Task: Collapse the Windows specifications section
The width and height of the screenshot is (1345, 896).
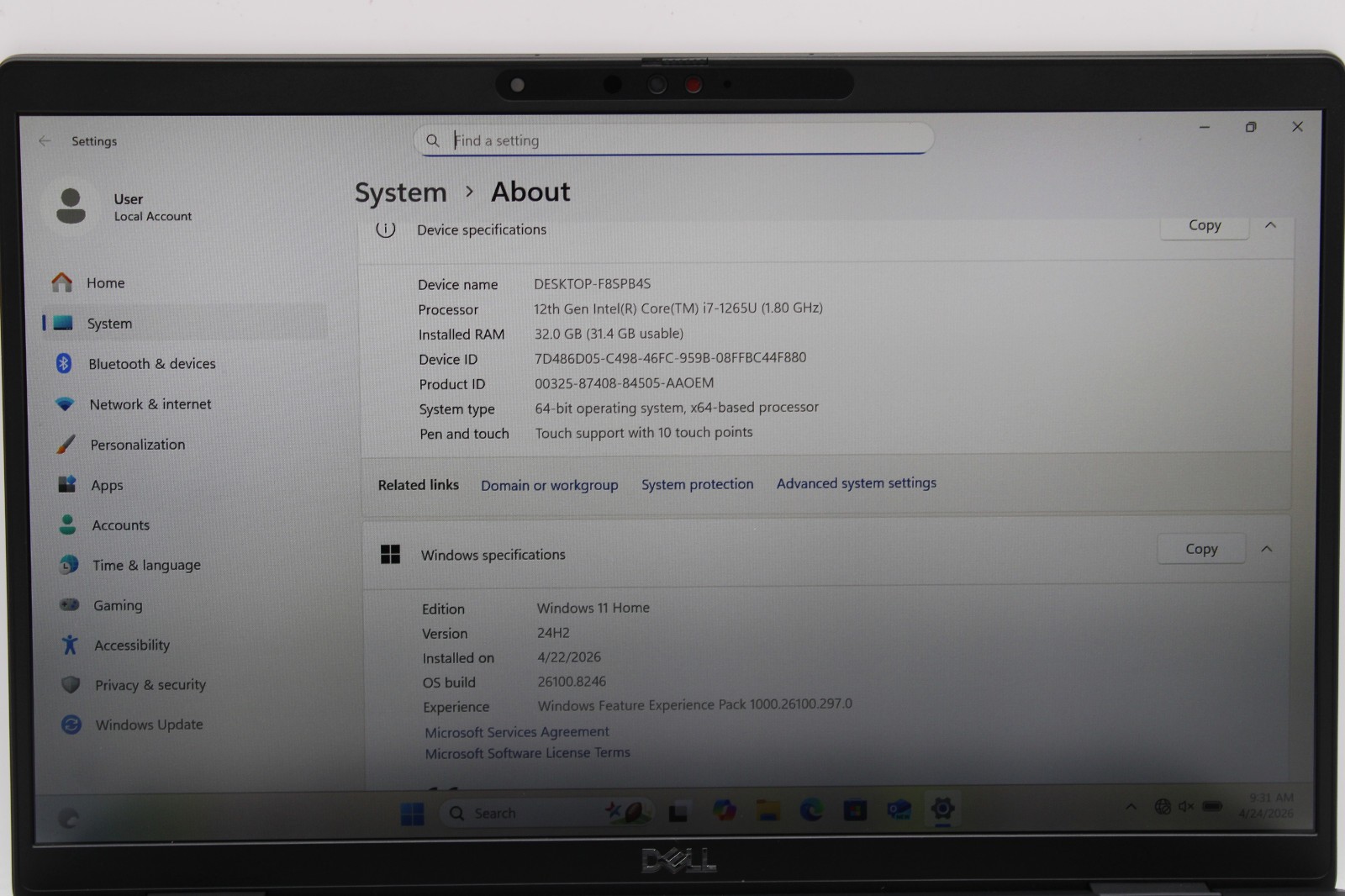Action: 1267,549
